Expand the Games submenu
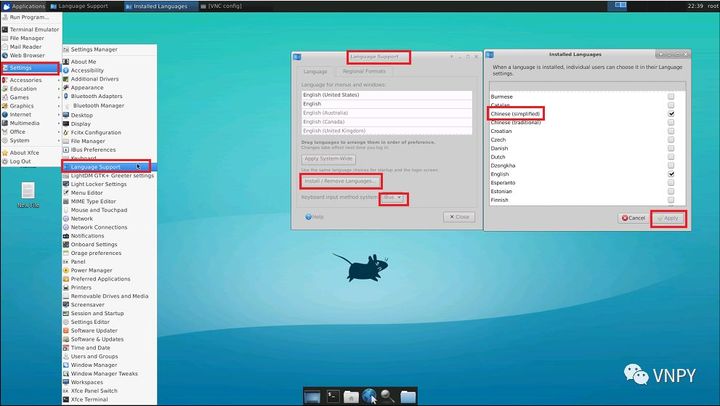720x406 pixels. [x=30, y=97]
